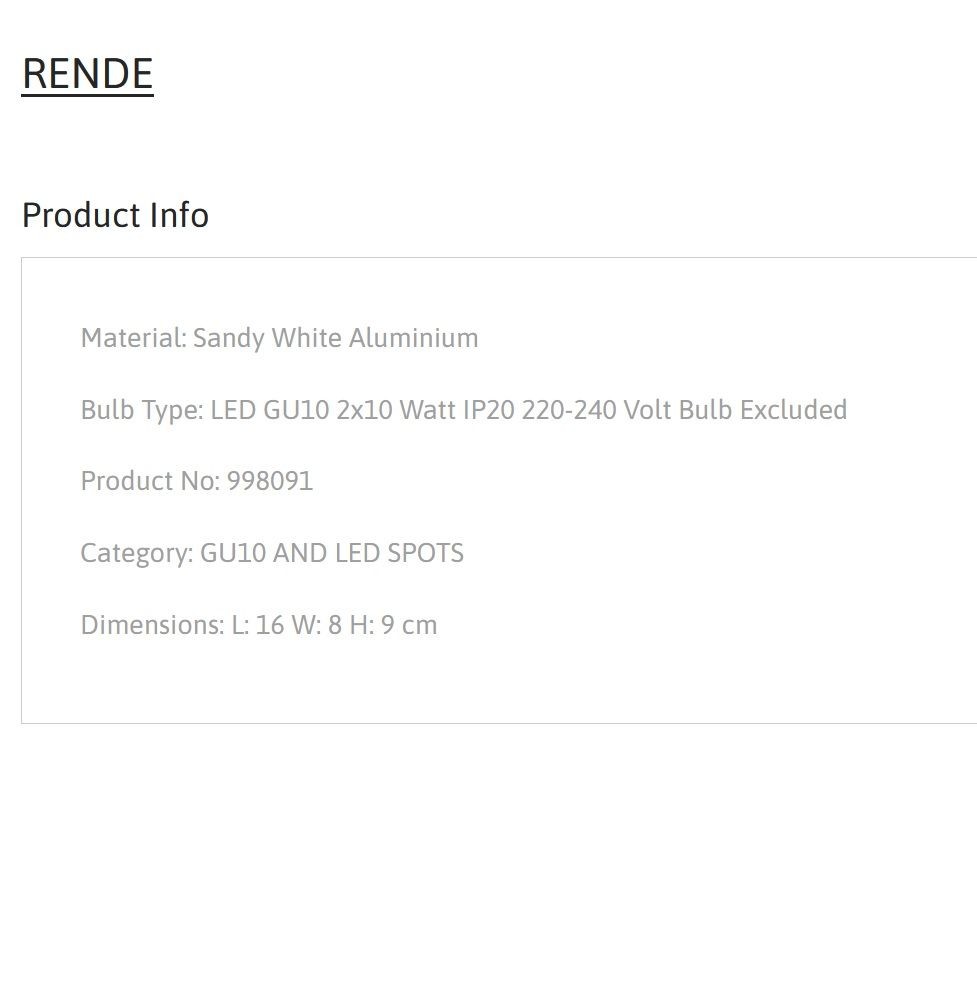Select the LED GU10 text
Image resolution: width=977 pixels, height=1004 pixels.
click(270, 410)
